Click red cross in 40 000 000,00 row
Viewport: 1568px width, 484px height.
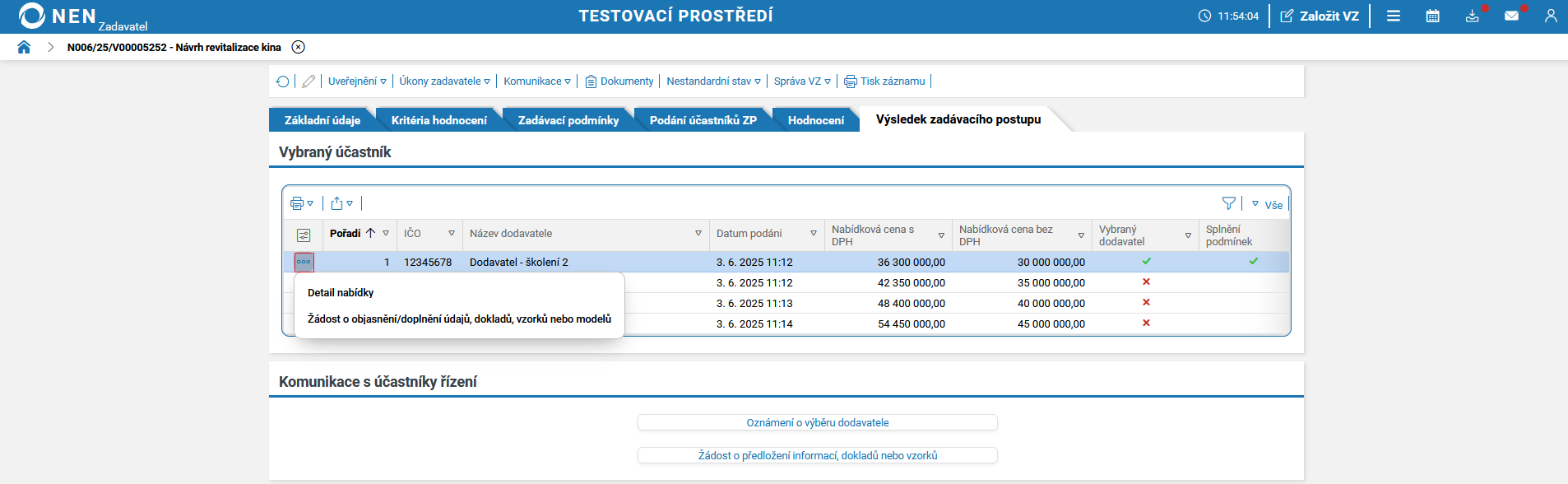1146,302
